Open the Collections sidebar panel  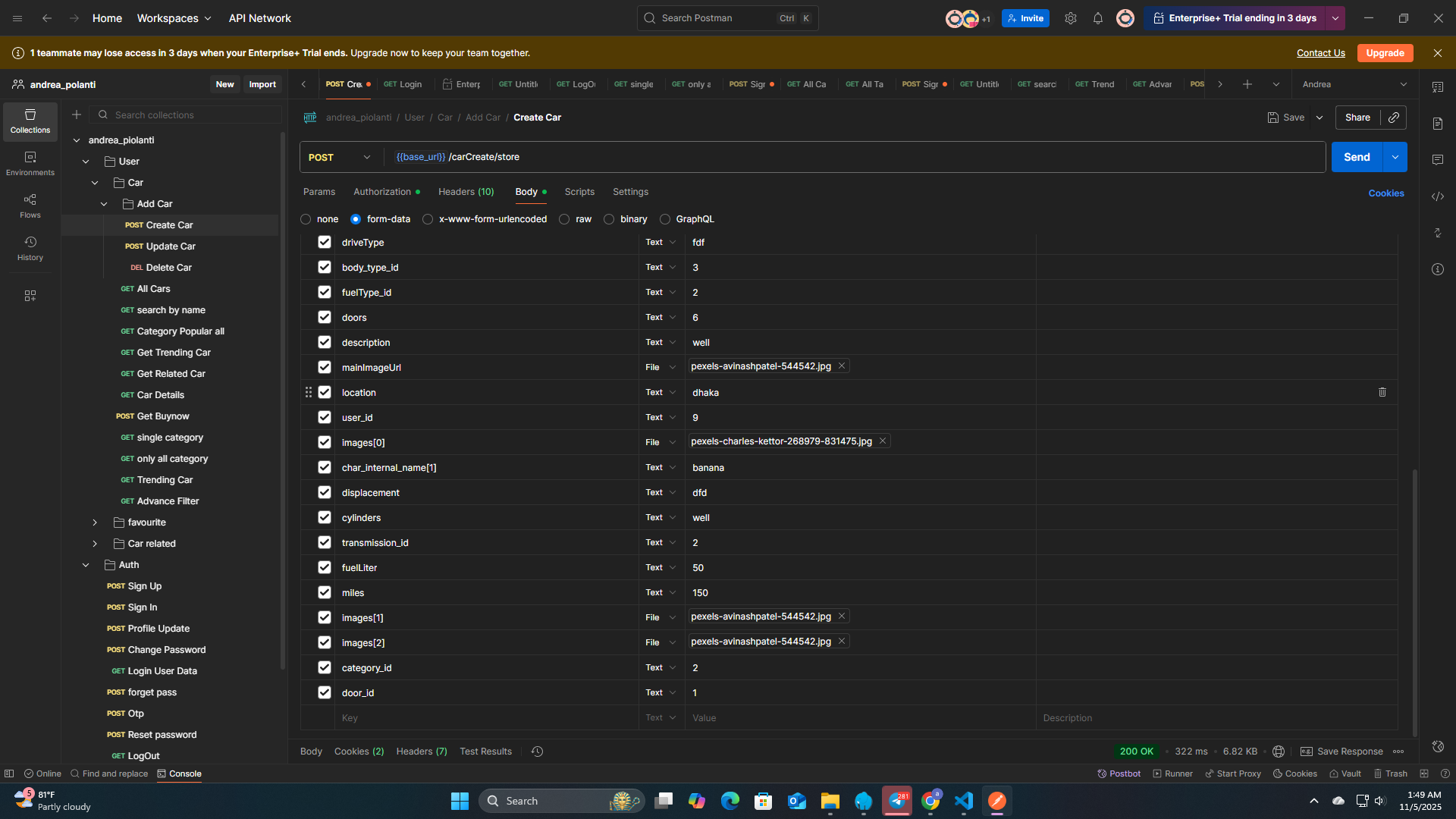coord(30,121)
